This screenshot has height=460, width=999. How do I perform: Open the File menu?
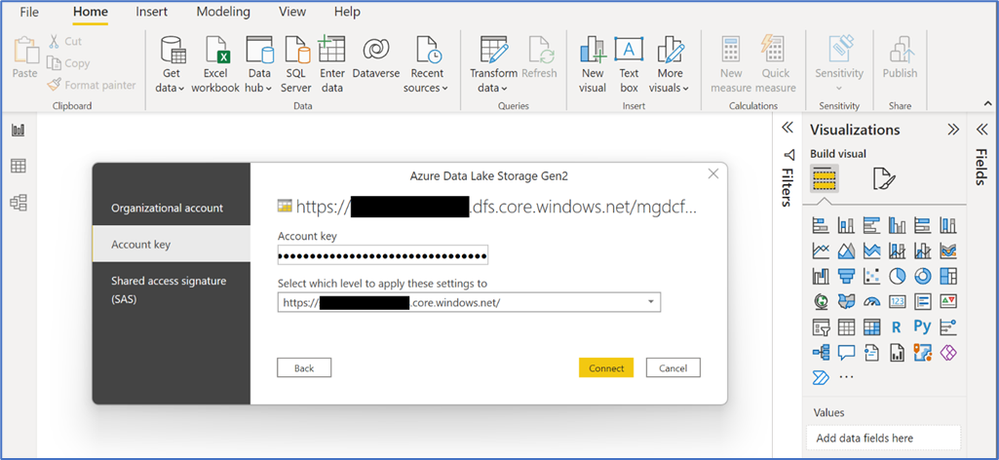click(x=29, y=11)
